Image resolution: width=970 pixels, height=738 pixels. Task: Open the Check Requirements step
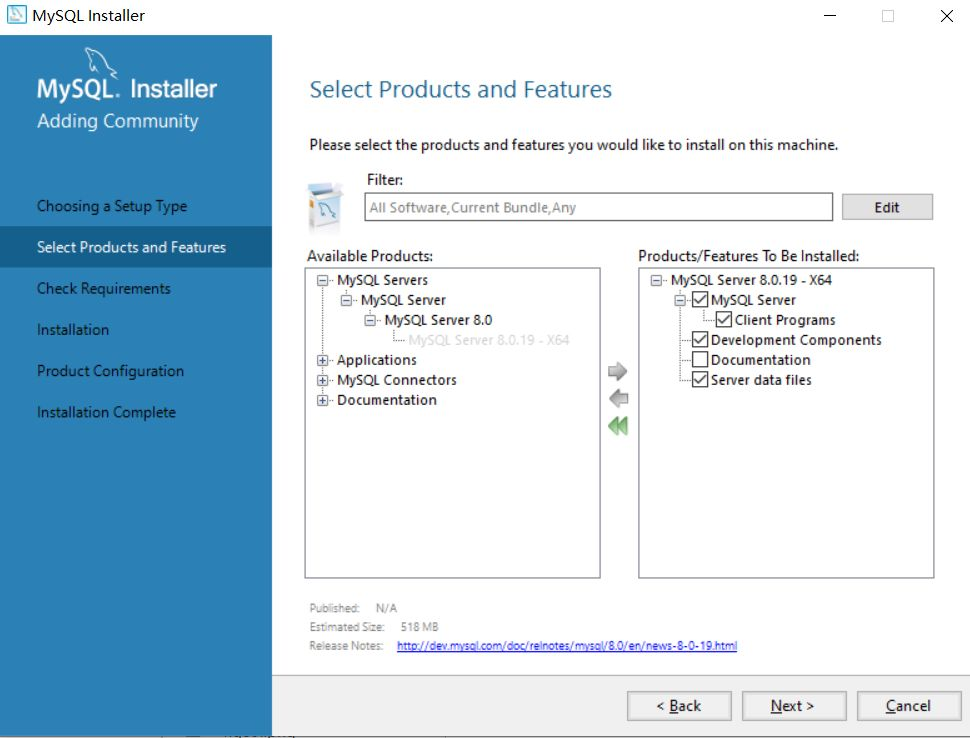click(103, 288)
